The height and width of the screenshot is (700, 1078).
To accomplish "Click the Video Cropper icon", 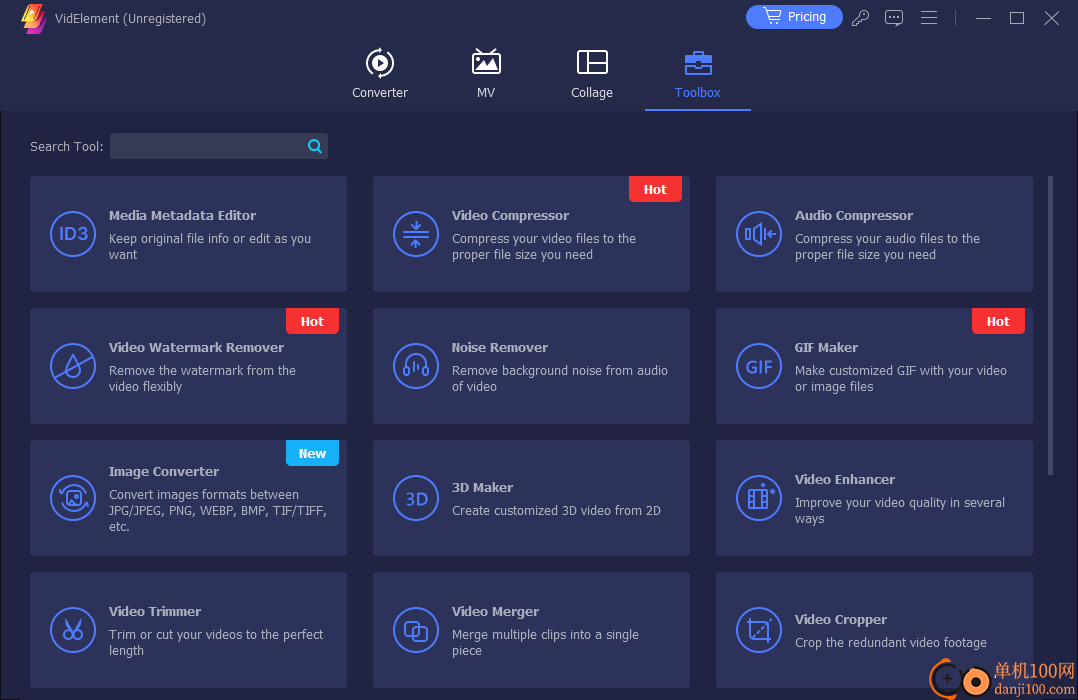I will (x=759, y=630).
